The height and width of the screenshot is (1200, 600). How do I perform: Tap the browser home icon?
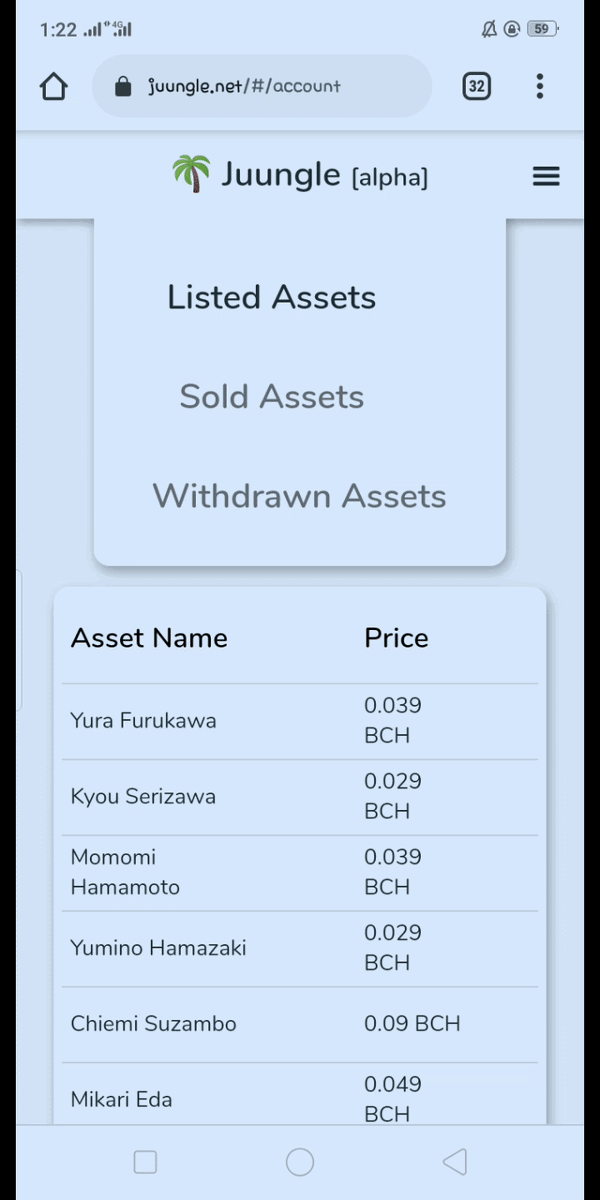[x=53, y=86]
